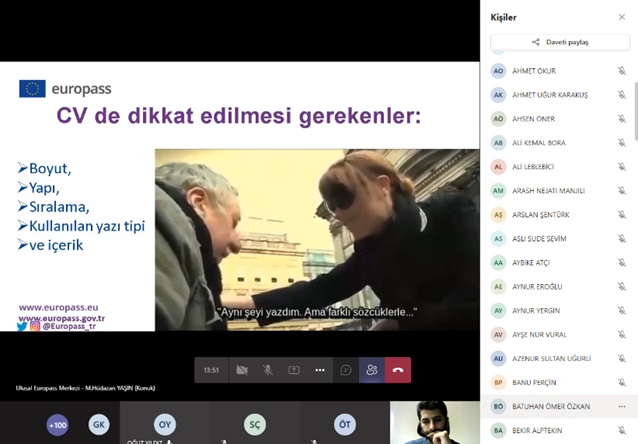Select participant BANU PERÇİN
This screenshot has height=444, width=638.
pyautogui.click(x=559, y=383)
